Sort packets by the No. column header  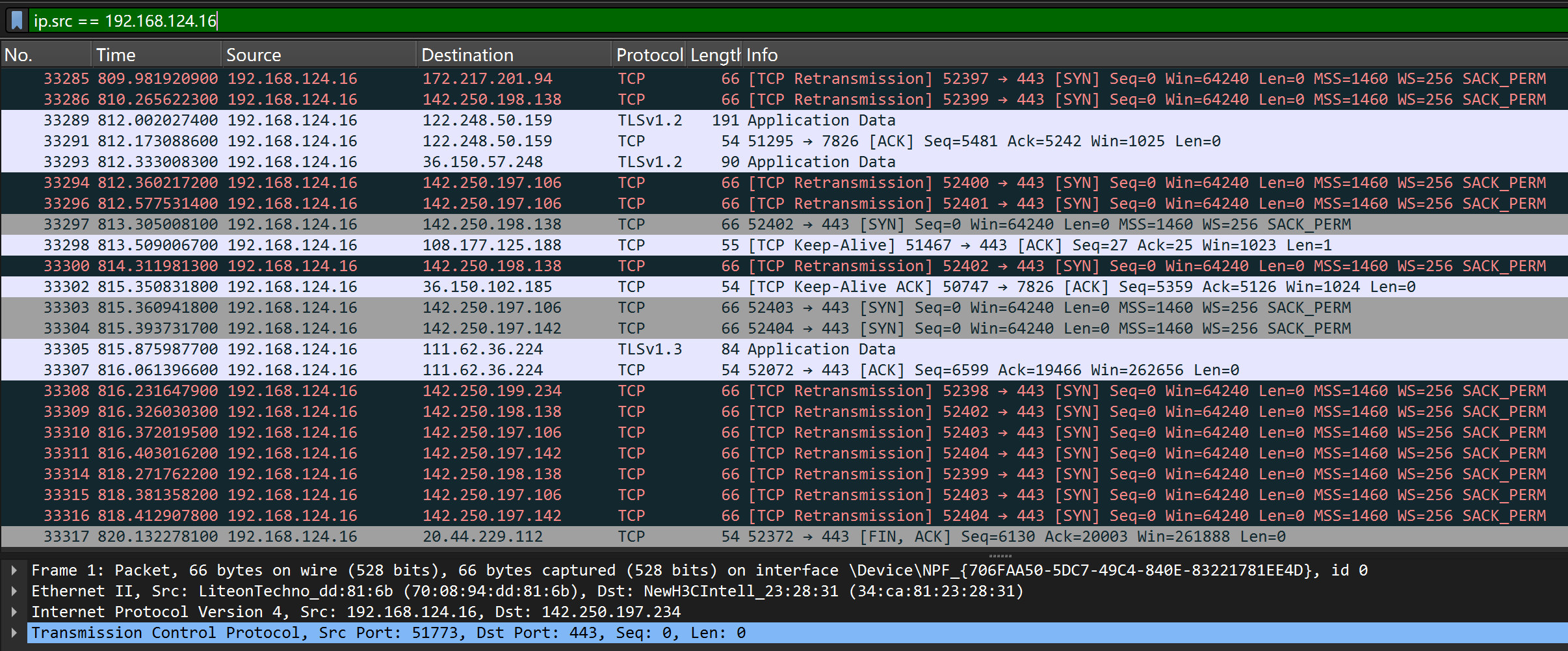(x=46, y=55)
